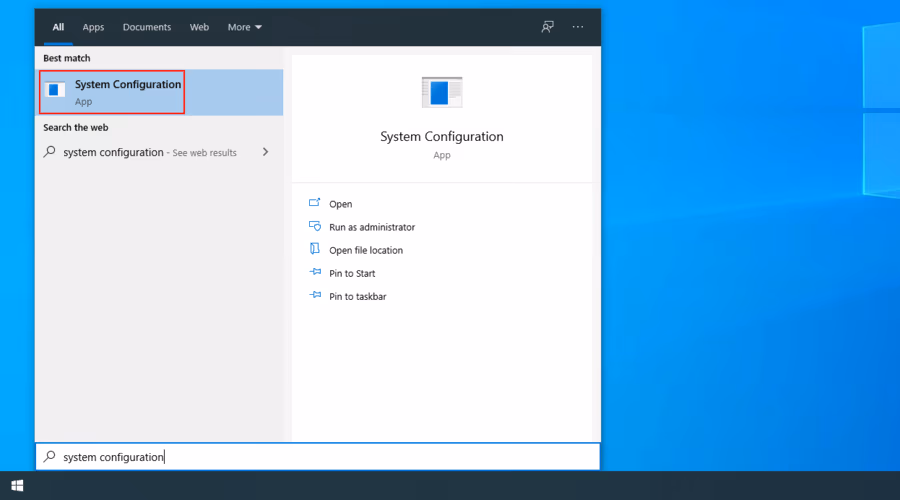Choose Open file location
The image size is (900, 500).
pos(366,250)
